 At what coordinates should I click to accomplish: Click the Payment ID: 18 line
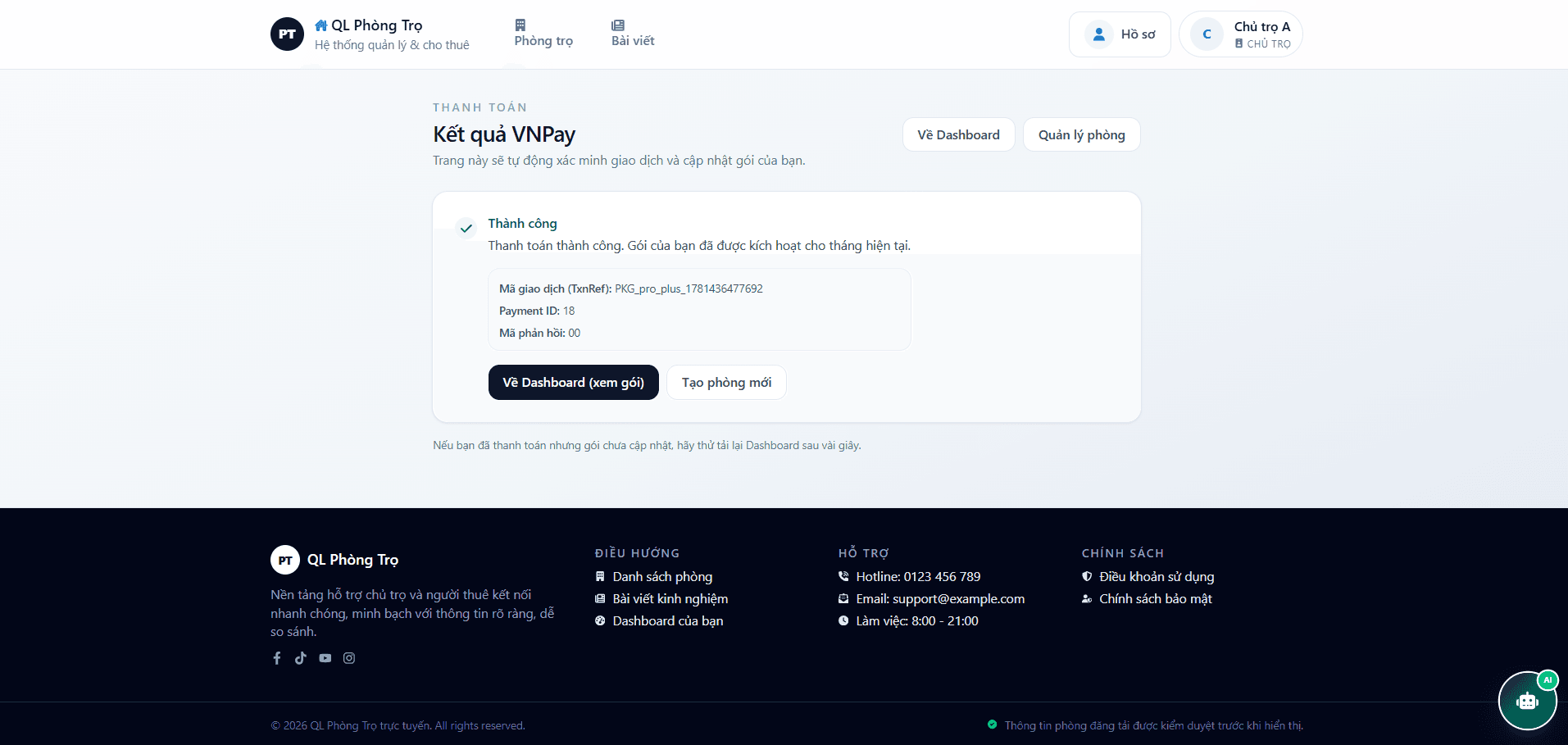(537, 311)
